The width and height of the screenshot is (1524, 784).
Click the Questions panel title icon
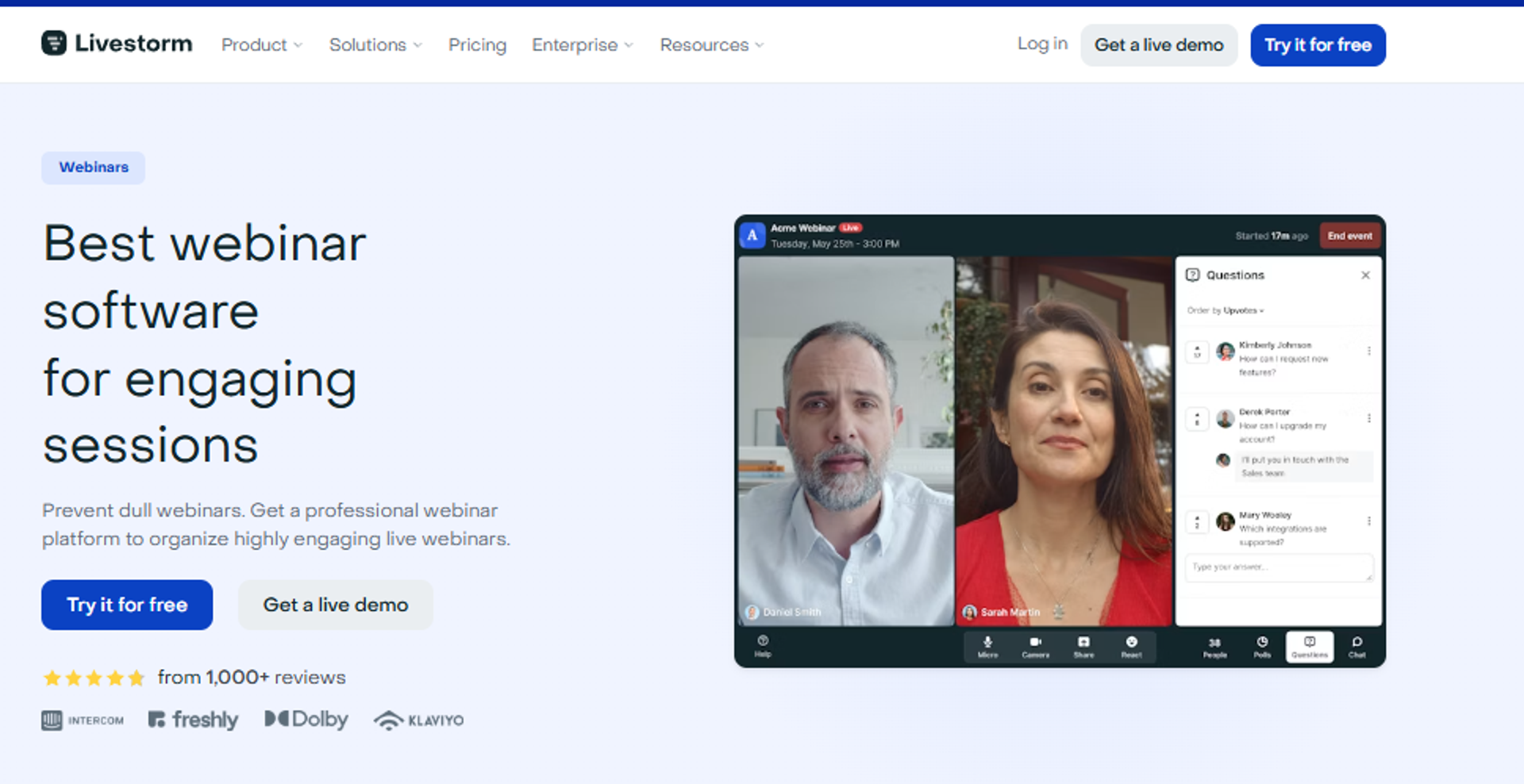(1192, 275)
